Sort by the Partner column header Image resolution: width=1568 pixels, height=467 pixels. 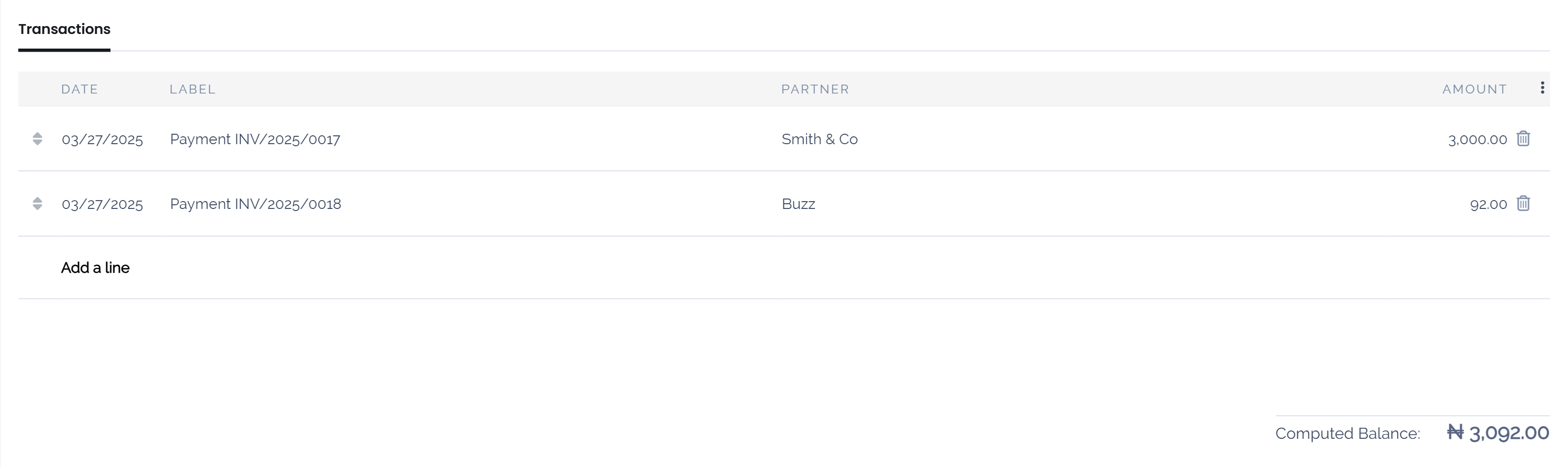815,89
